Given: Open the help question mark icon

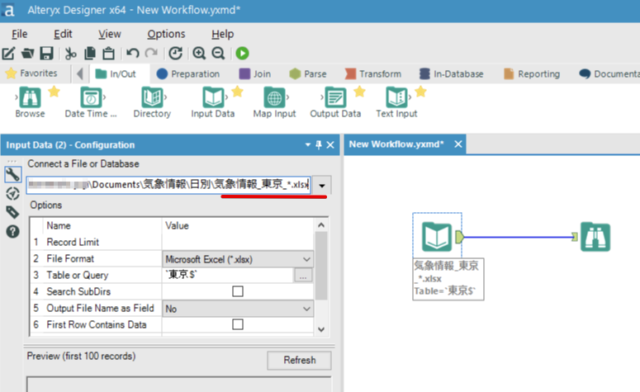Looking at the screenshot, I should click(13, 232).
